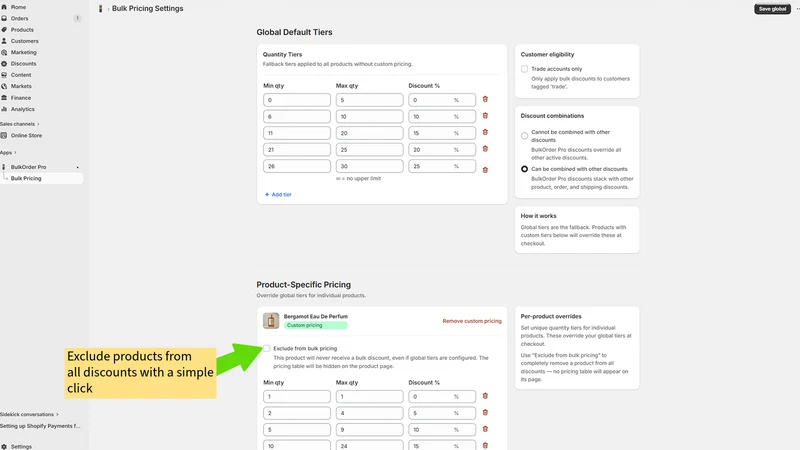800x450 pixels.
Task: Click the BulkOrder Pro app icon in the sidebar
Action: coord(4,167)
